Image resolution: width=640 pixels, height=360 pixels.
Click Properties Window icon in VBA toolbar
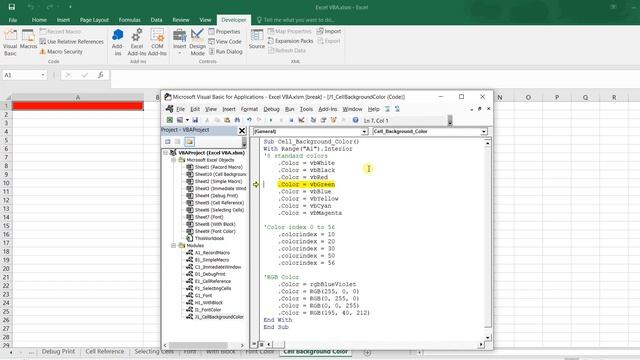point(323,120)
